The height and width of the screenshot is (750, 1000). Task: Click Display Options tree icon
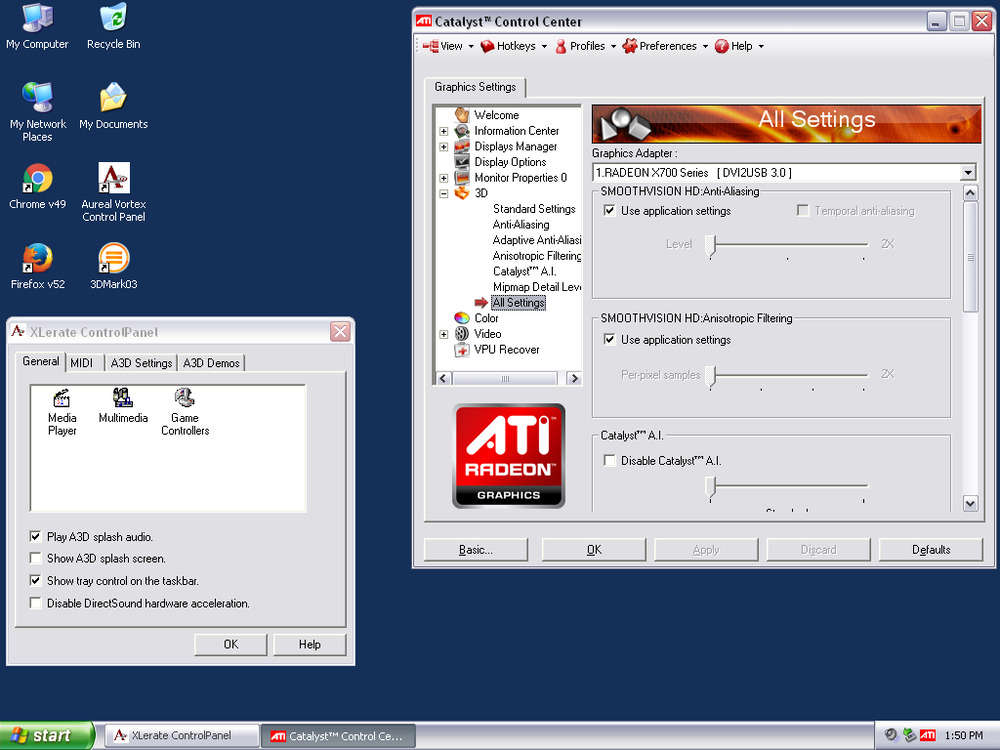point(462,162)
